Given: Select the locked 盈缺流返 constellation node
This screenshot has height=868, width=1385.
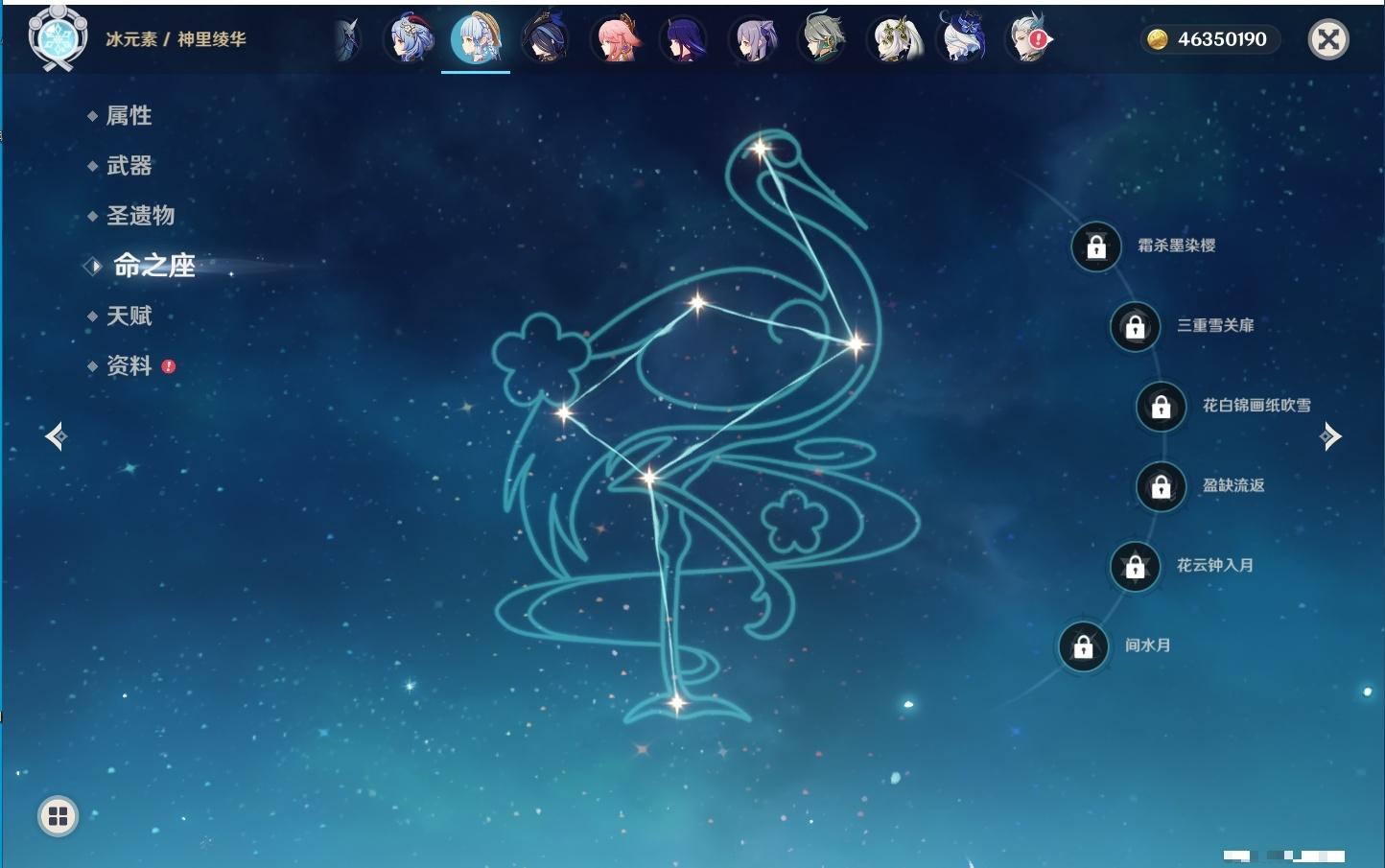Looking at the screenshot, I should (x=1162, y=486).
